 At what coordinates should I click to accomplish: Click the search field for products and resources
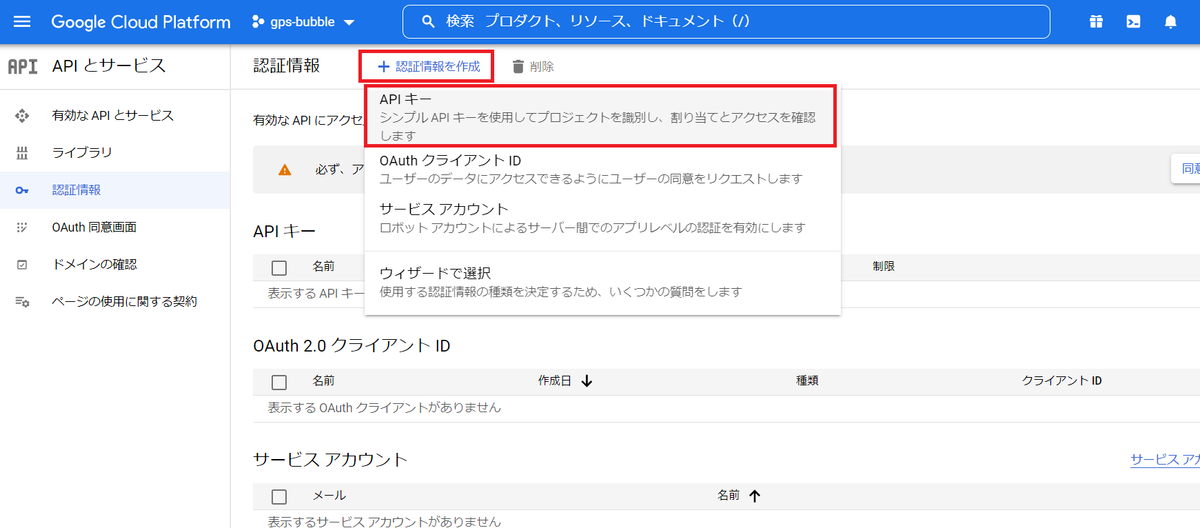tap(726, 21)
